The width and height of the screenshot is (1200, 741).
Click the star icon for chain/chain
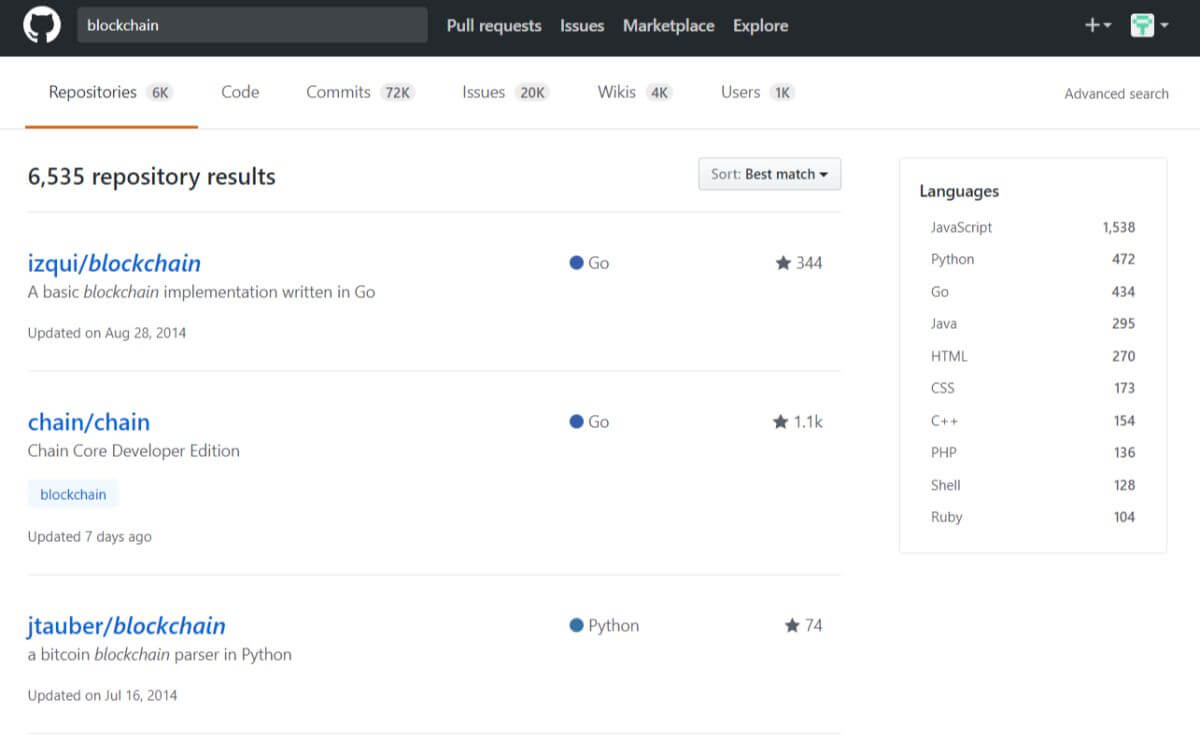point(781,422)
